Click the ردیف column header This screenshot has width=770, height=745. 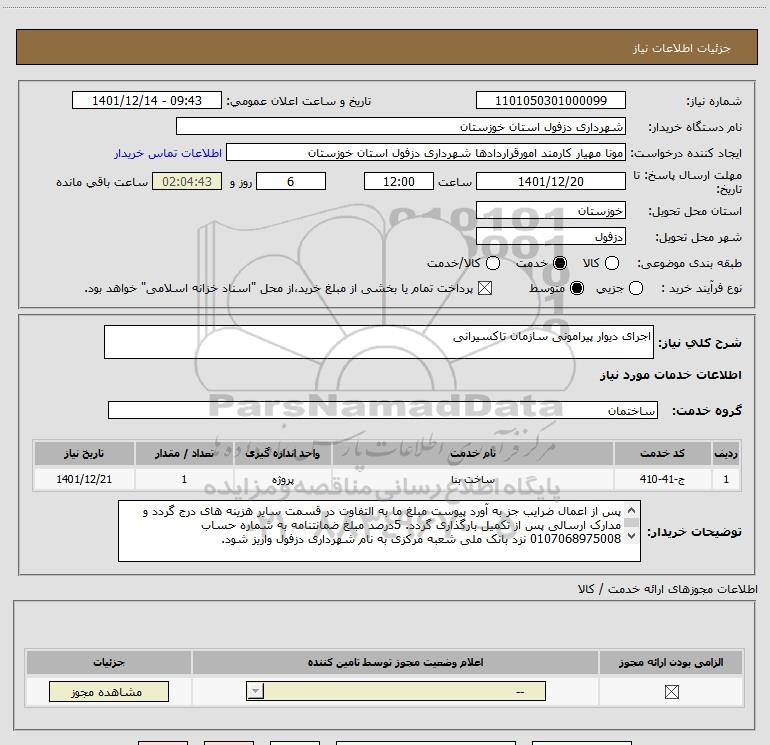[726, 453]
